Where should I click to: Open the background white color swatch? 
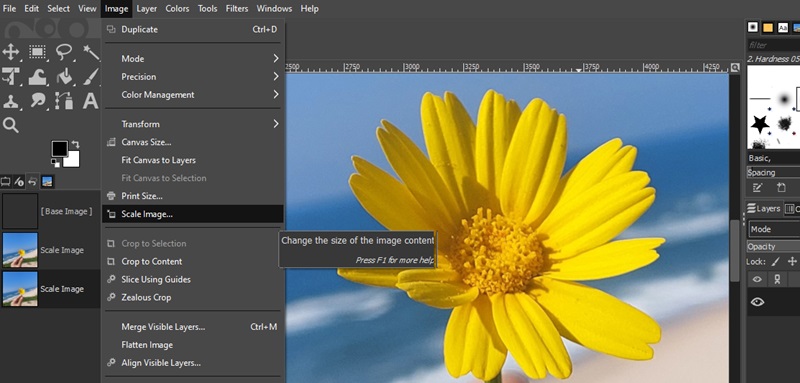tap(73, 162)
